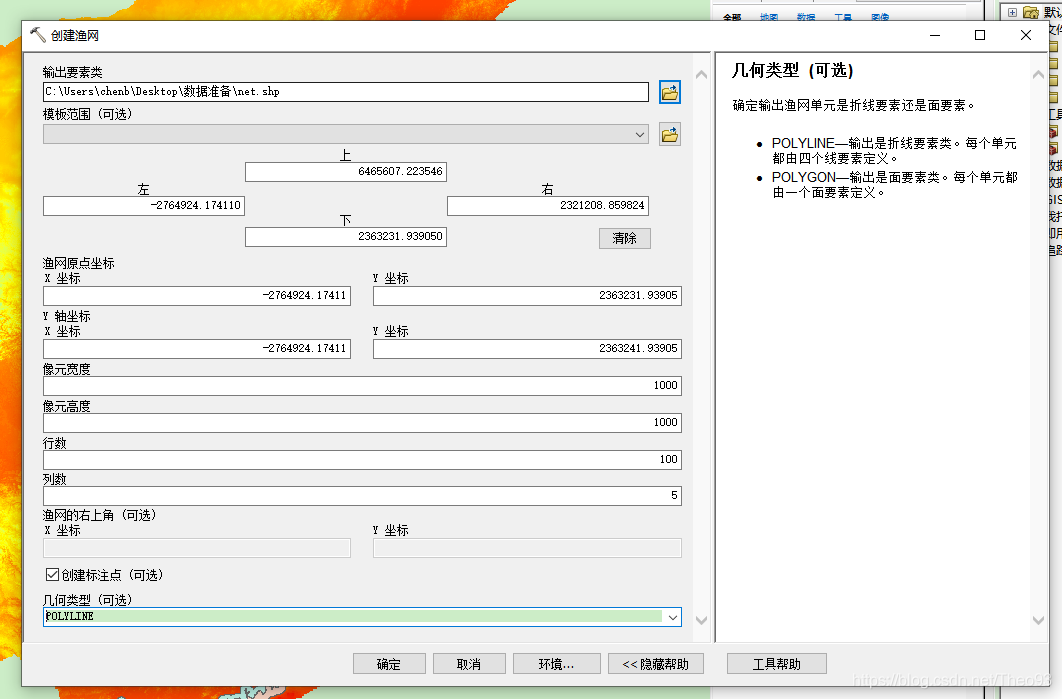Click the Y 轴坐标 X 坐标 field
The width and height of the screenshot is (1062, 699).
pos(196,348)
